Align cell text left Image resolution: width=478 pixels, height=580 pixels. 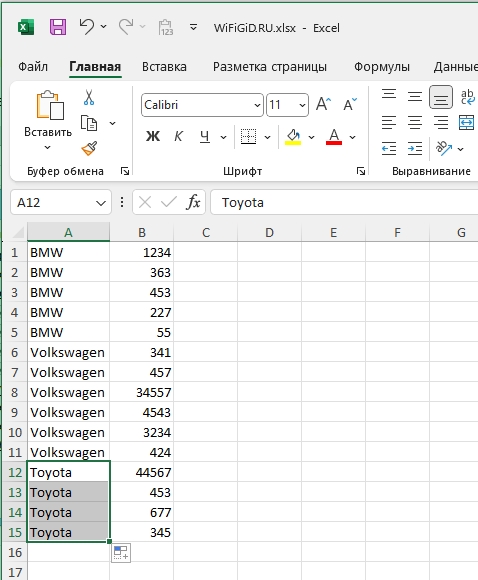click(389, 122)
